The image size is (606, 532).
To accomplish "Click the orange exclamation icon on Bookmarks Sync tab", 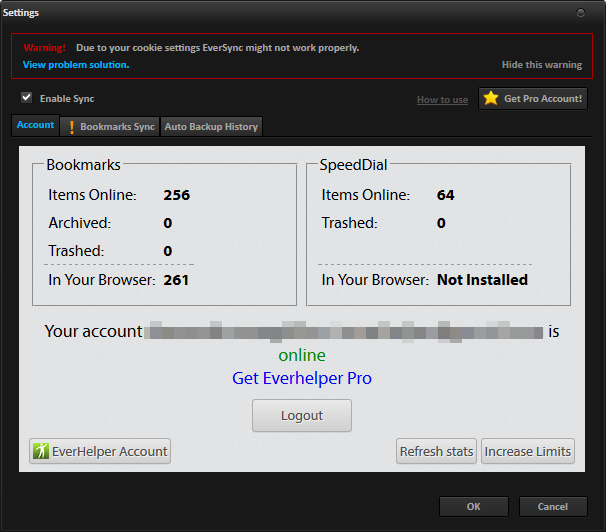I will click(71, 127).
